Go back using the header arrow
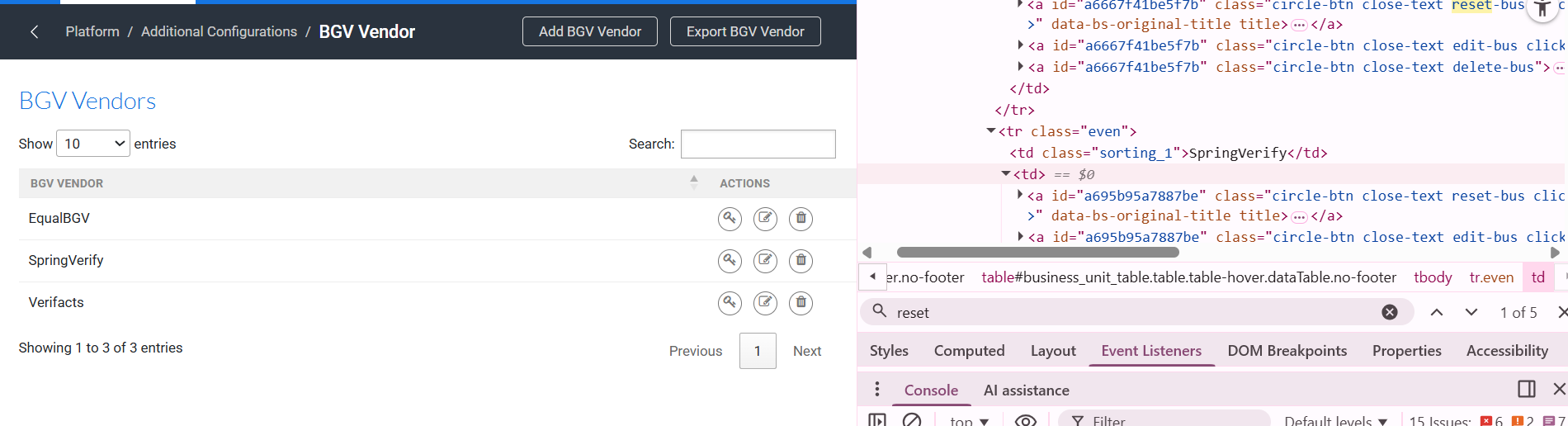 tap(34, 31)
